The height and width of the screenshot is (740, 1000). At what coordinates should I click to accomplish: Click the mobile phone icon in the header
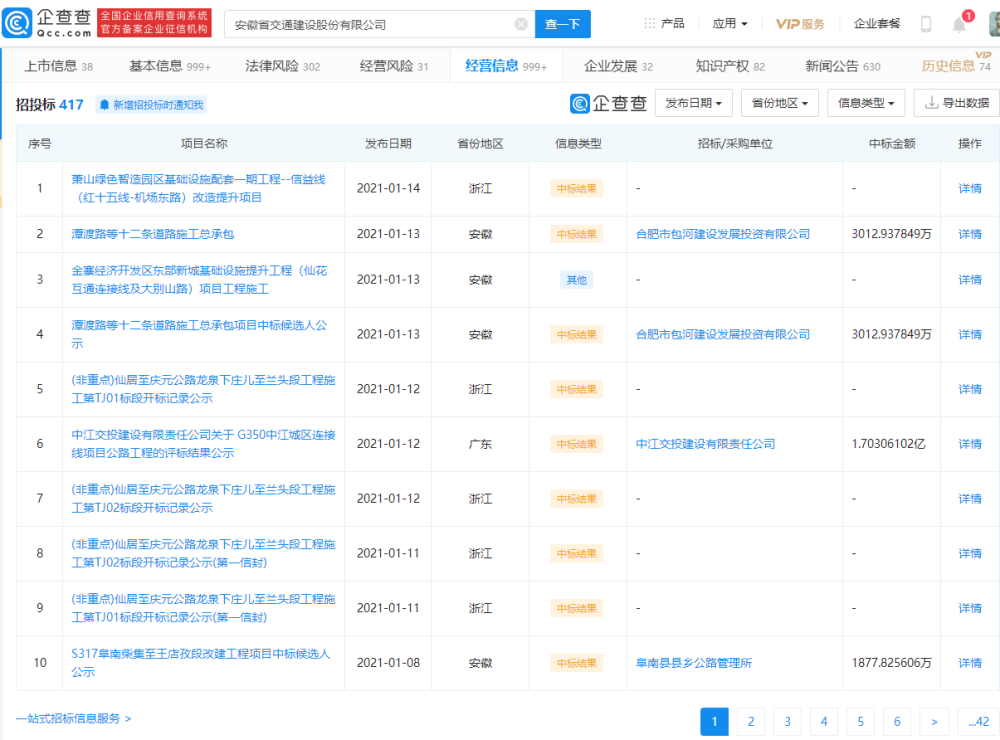[x=926, y=24]
